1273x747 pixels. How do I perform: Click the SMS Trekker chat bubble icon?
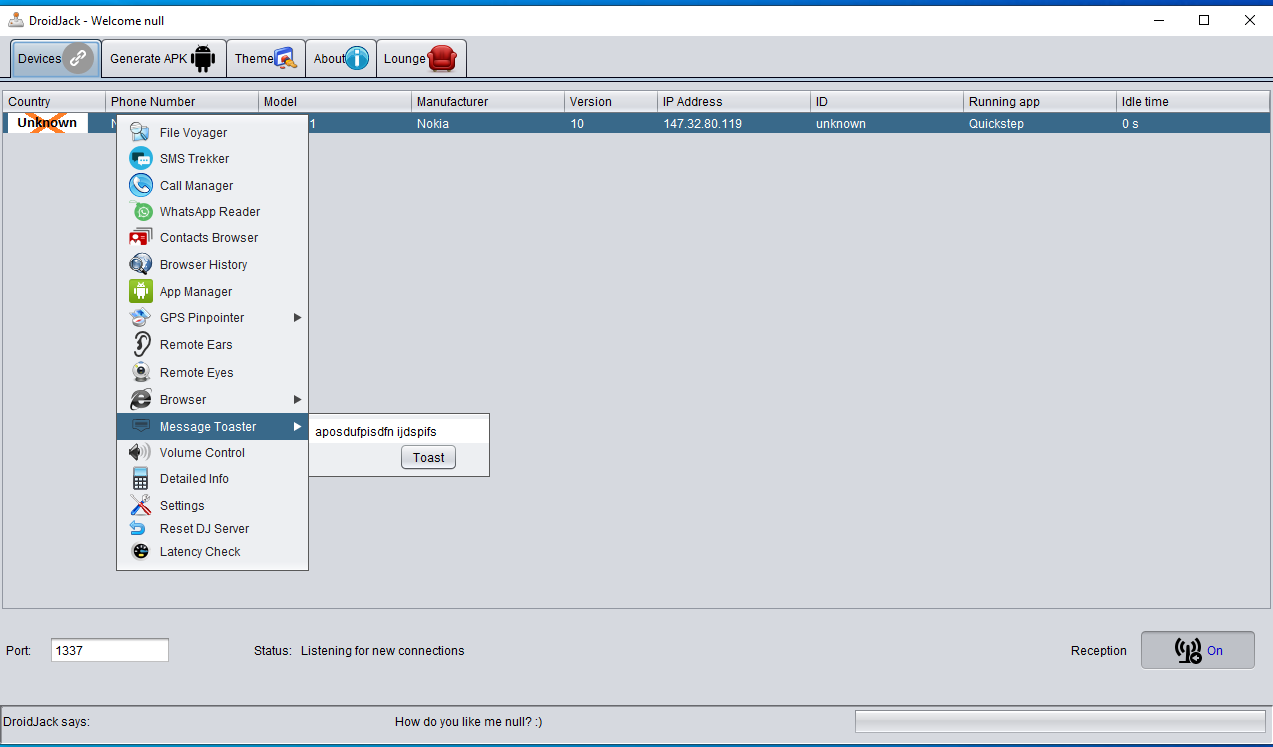(140, 158)
